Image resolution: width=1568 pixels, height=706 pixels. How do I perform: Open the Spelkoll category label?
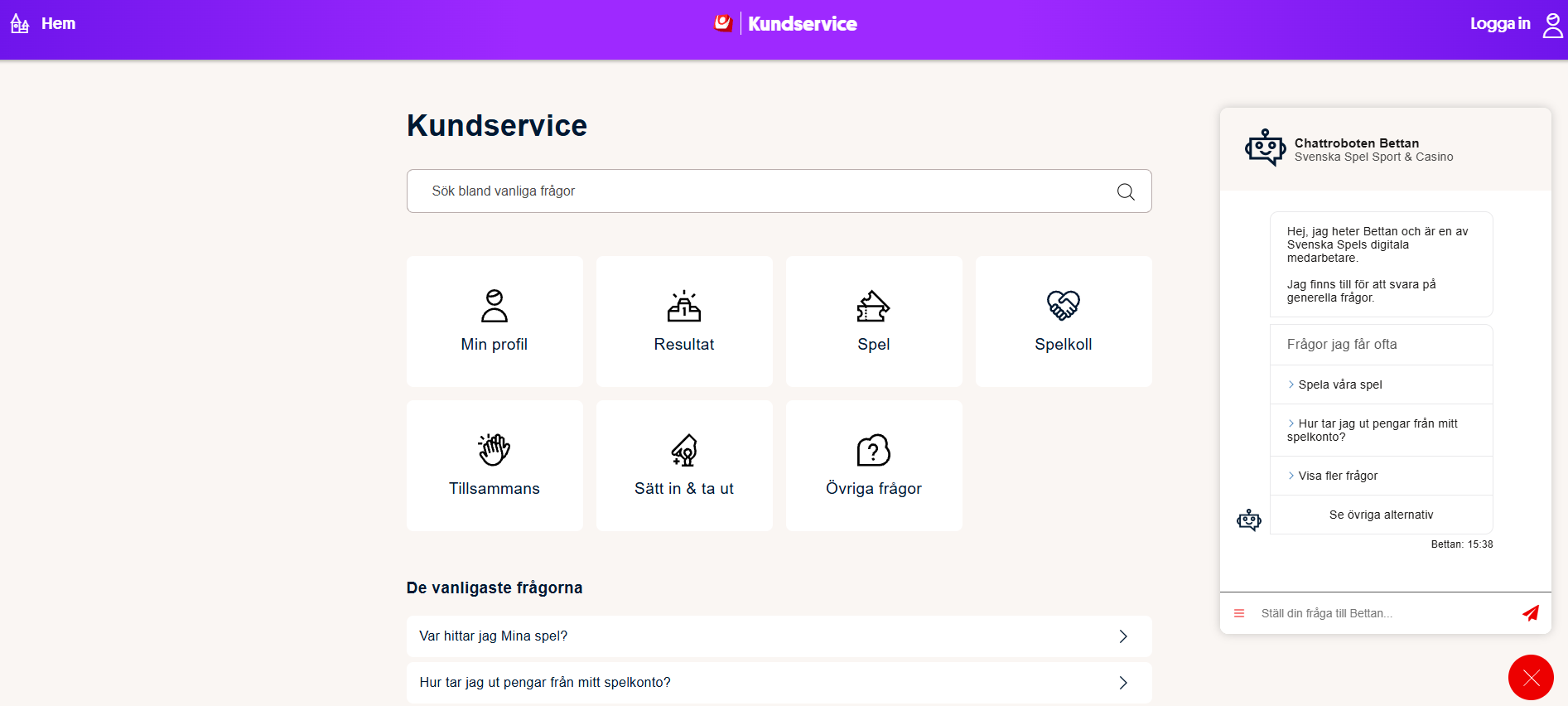1064,345
